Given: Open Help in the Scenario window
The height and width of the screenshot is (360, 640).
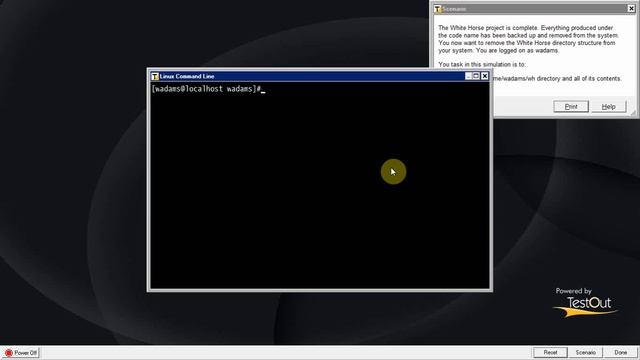Looking at the screenshot, I should (x=608, y=107).
